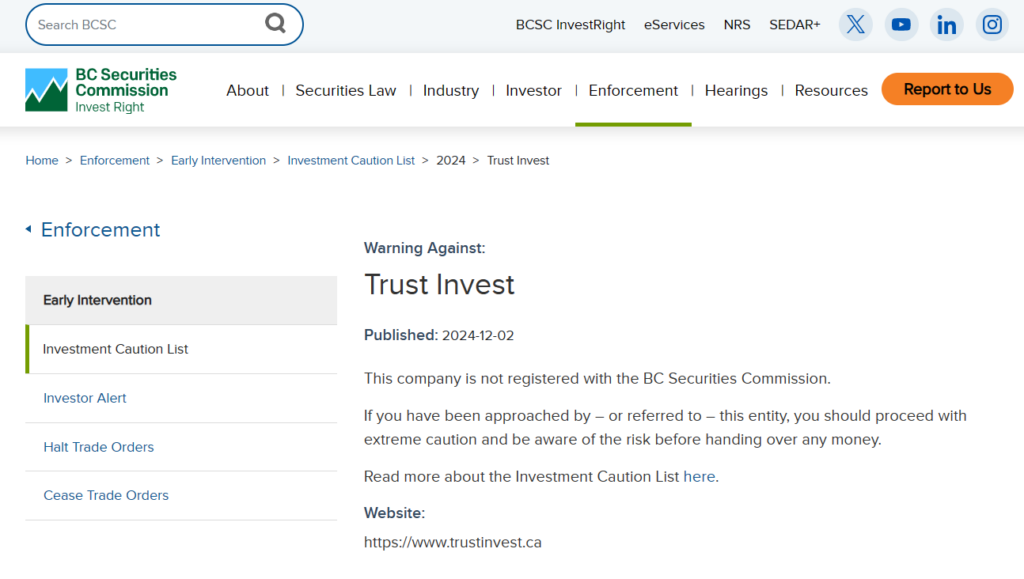Click the https://www.trustinvest.ca website text
1024x579 pixels.
point(453,542)
